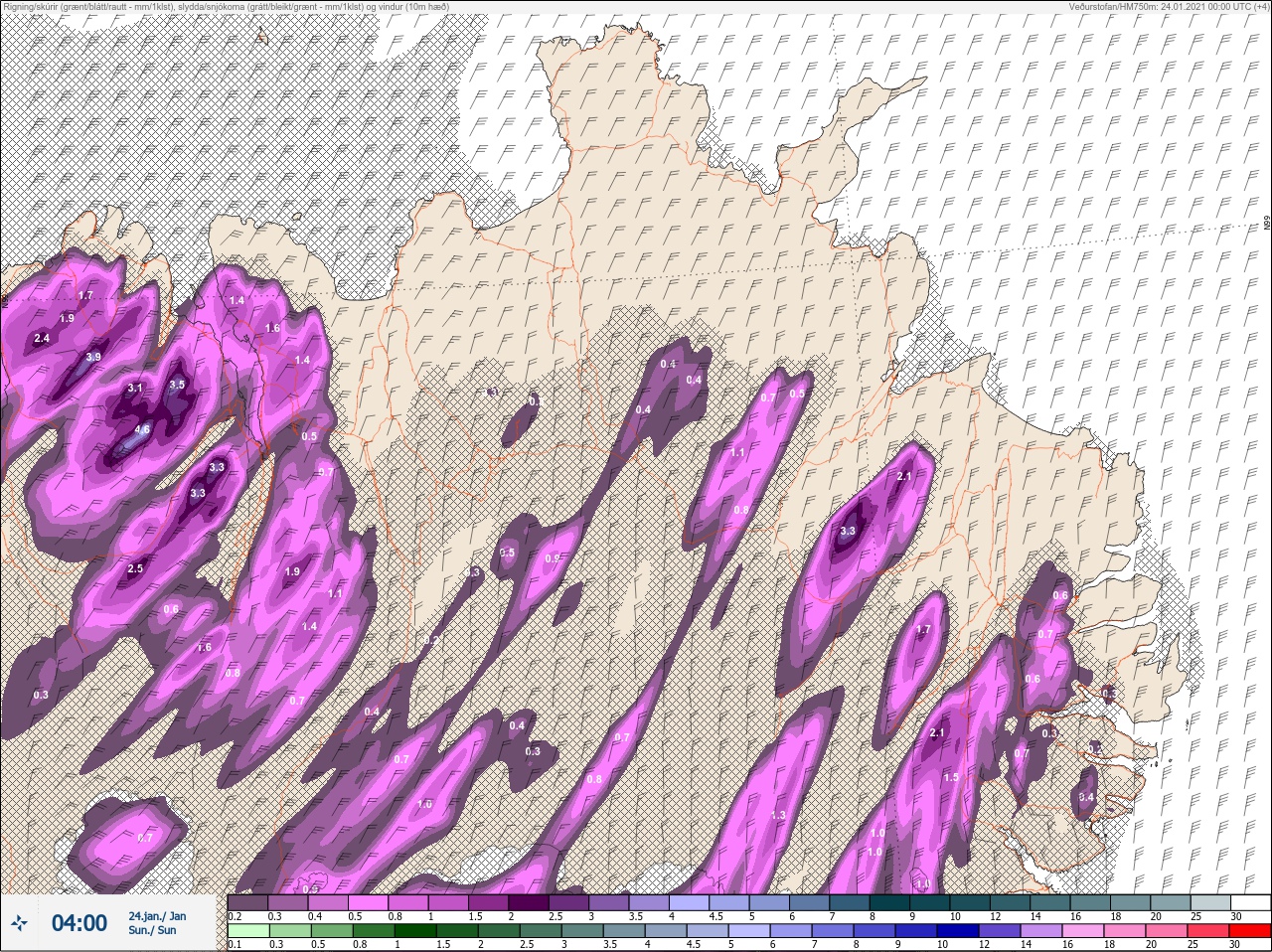Click the red 30 swatch in lower legend row
This screenshot has height=952, width=1272.
tap(1249, 930)
